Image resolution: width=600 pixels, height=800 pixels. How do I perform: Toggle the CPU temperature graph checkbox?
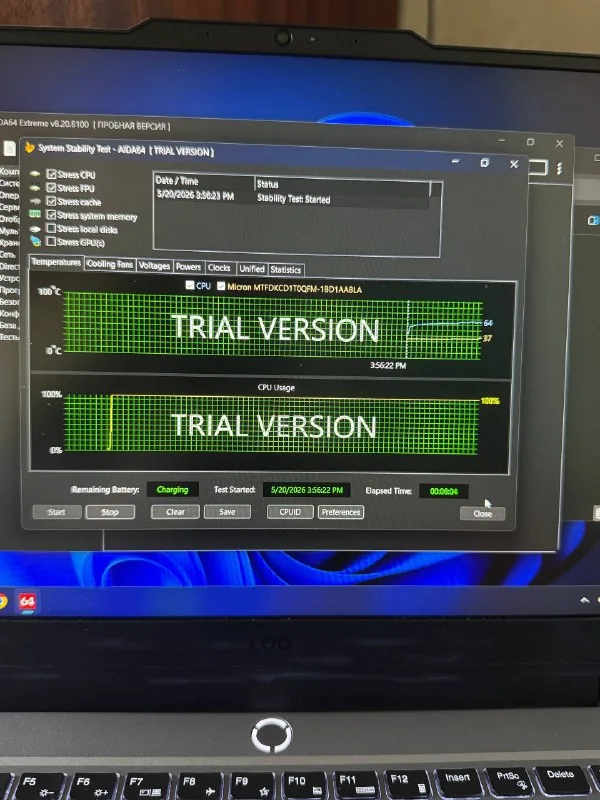[190, 285]
